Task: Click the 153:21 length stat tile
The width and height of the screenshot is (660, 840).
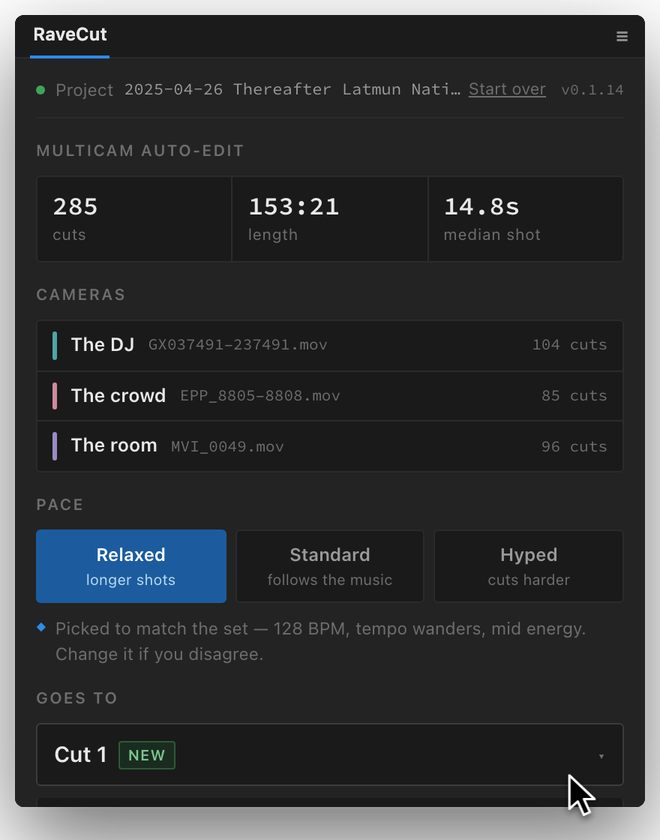Action: [x=330, y=219]
